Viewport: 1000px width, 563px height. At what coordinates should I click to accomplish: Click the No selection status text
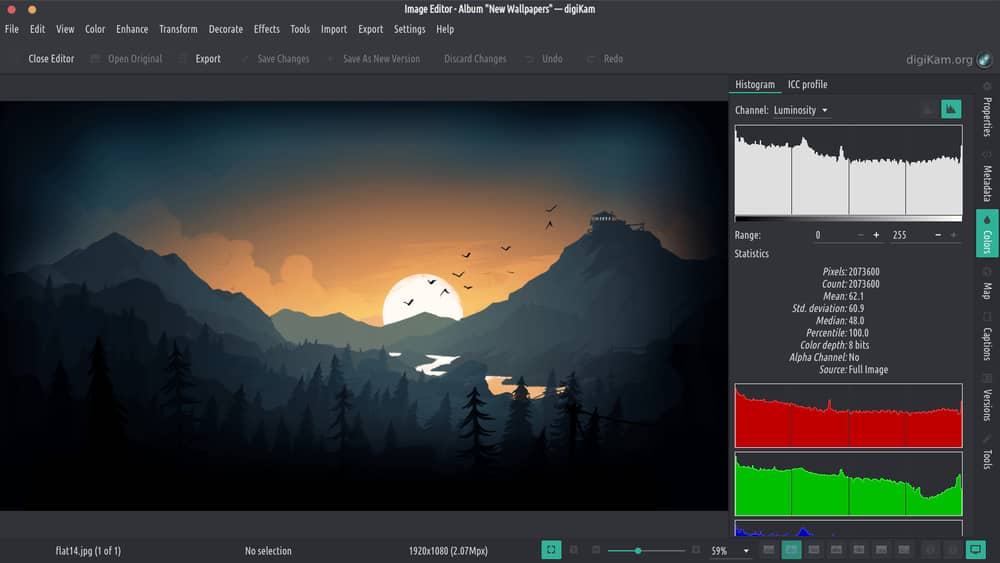coord(268,551)
